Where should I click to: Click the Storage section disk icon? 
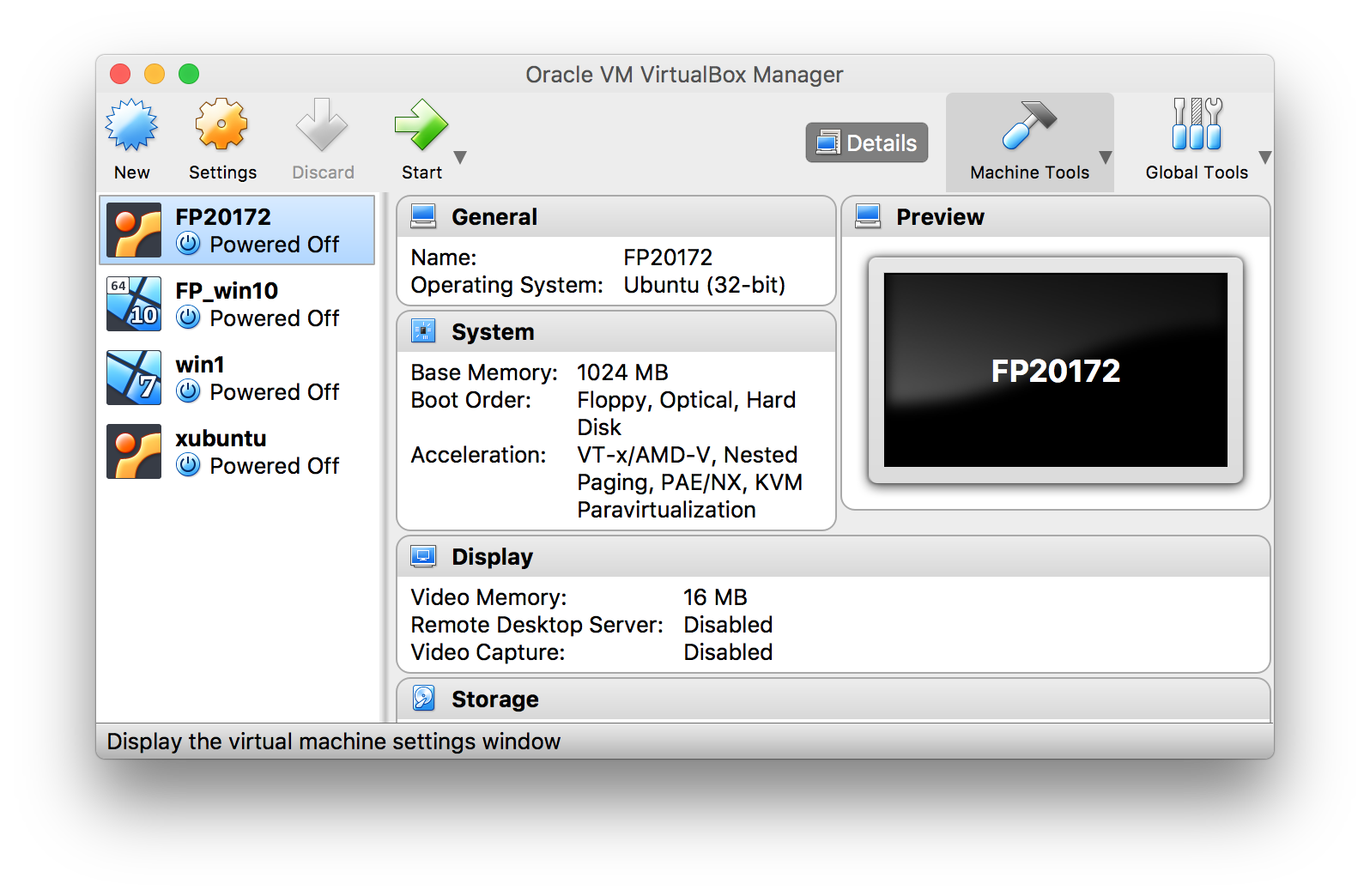point(423,699)
